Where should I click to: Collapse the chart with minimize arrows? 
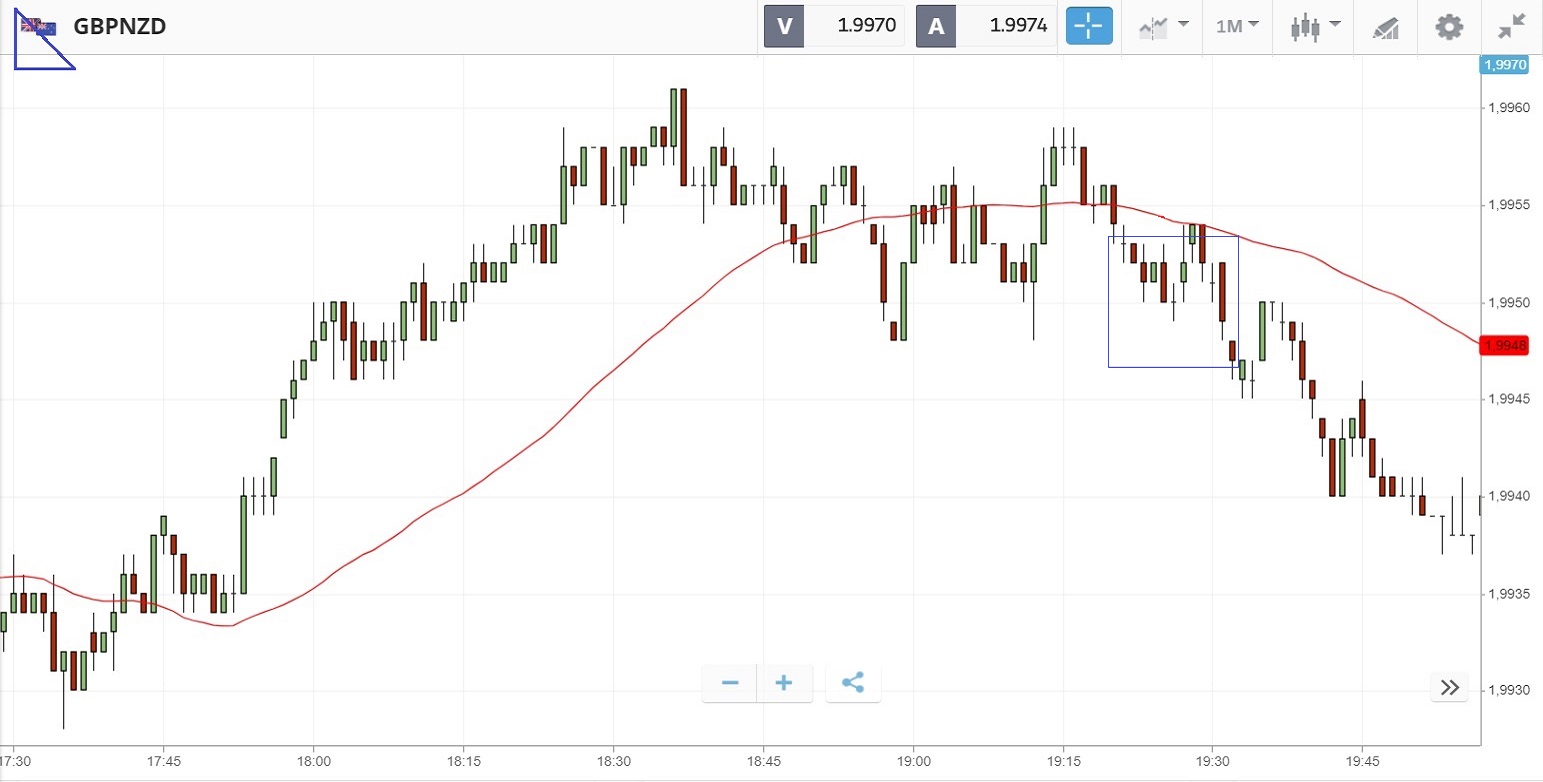pyautogui.click(x=1512, y=26)
